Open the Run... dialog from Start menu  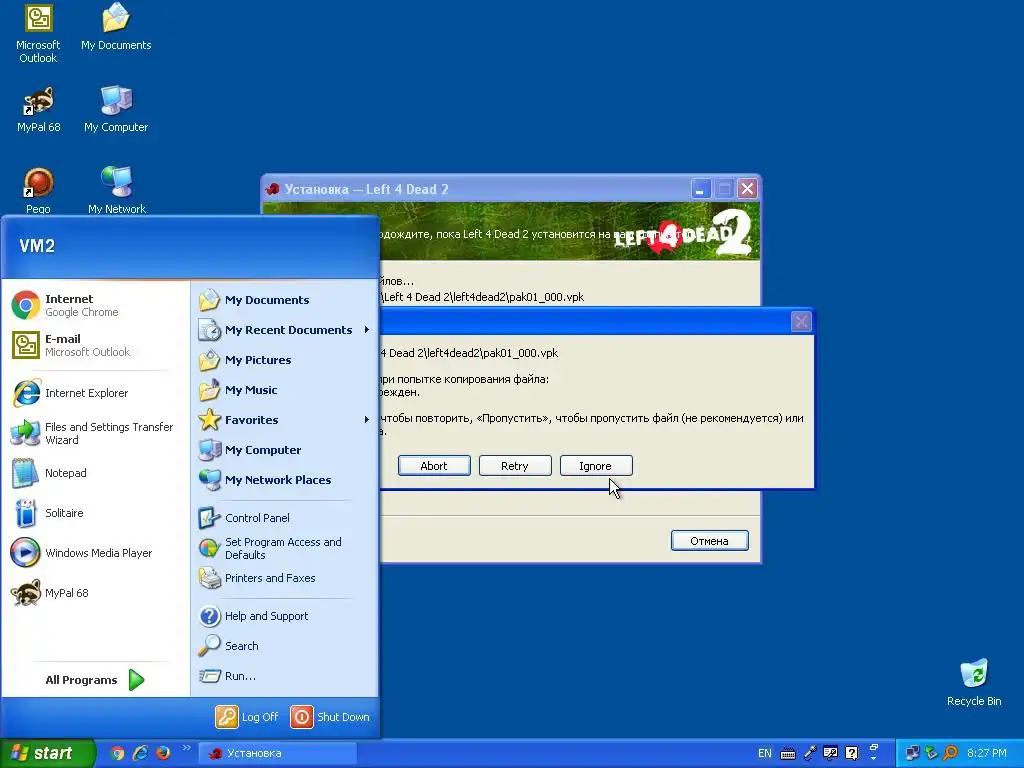pyautogui.click(x=283, y=676)
